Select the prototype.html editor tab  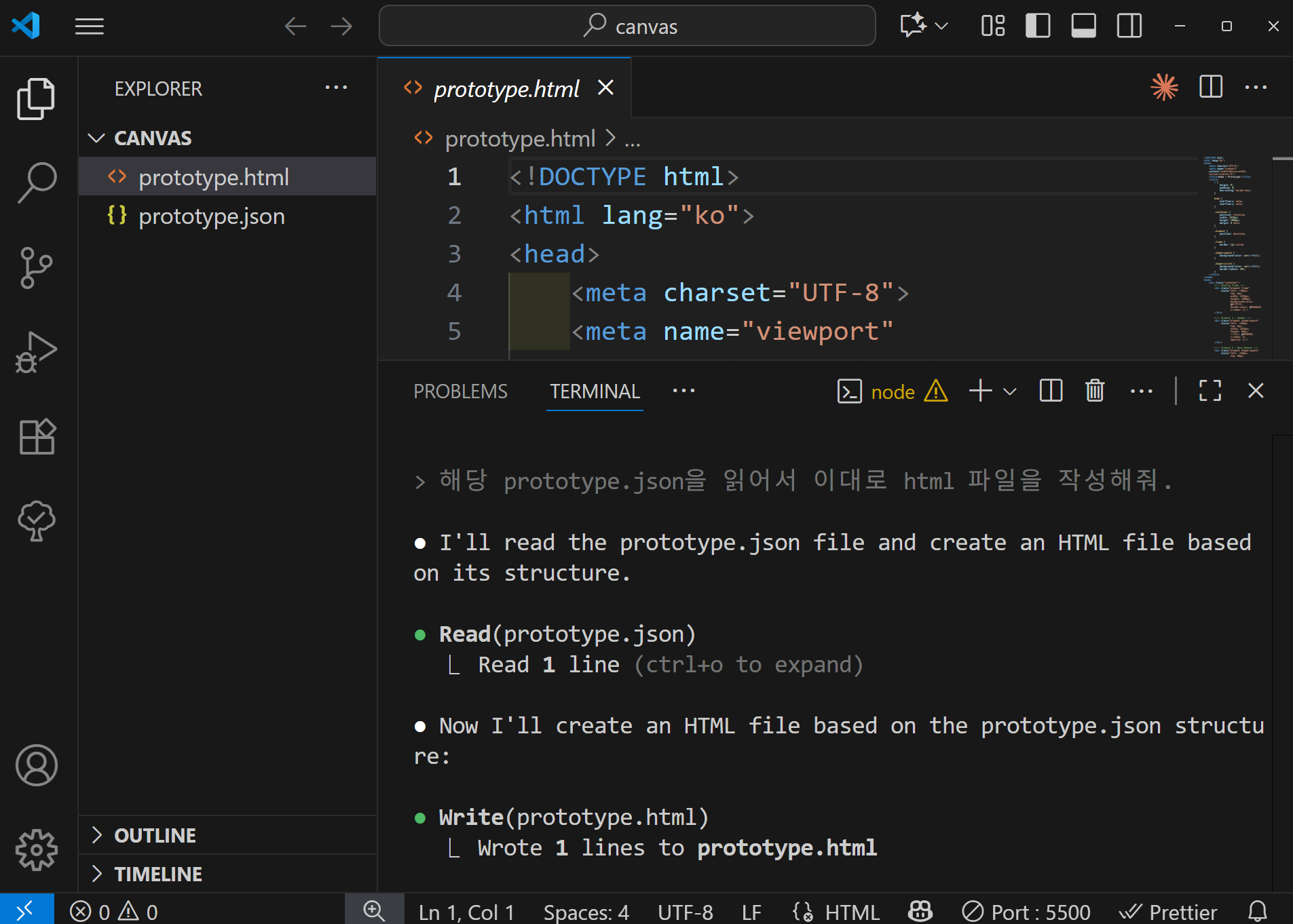click(506, 88)
